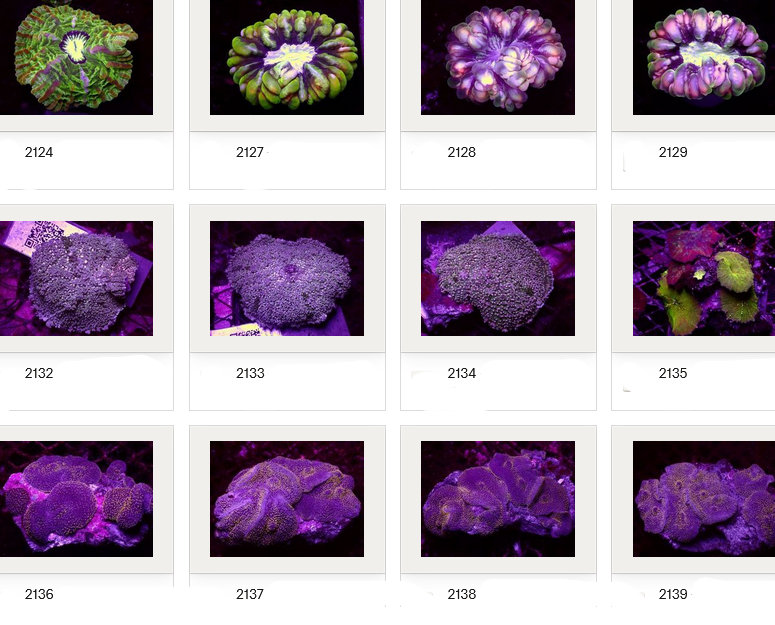Open the coral thumbnail labeled 2129
Screen dimensions: 775x625
point(704,57)
